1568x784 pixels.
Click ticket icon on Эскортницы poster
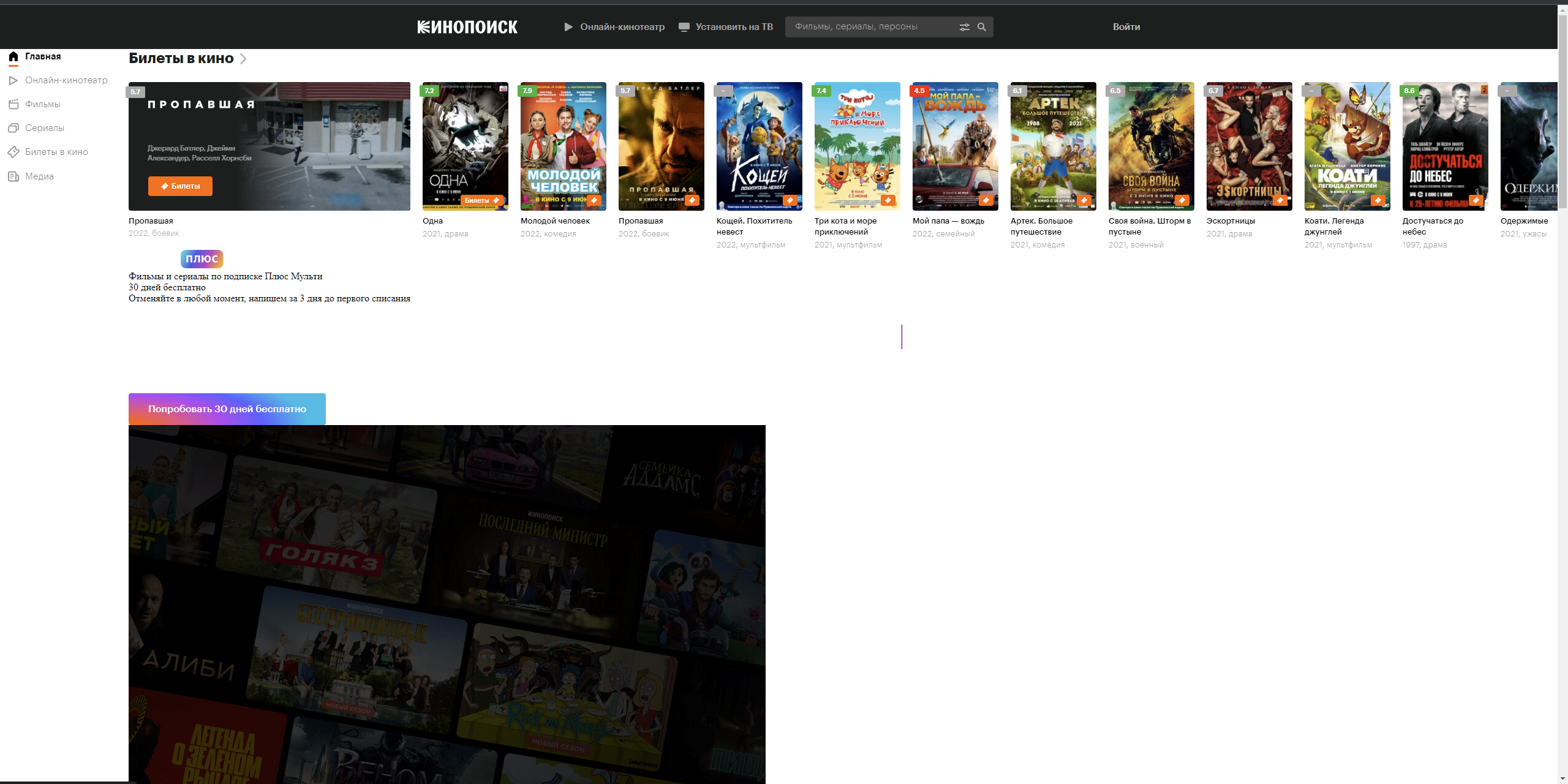(1280, 200)
